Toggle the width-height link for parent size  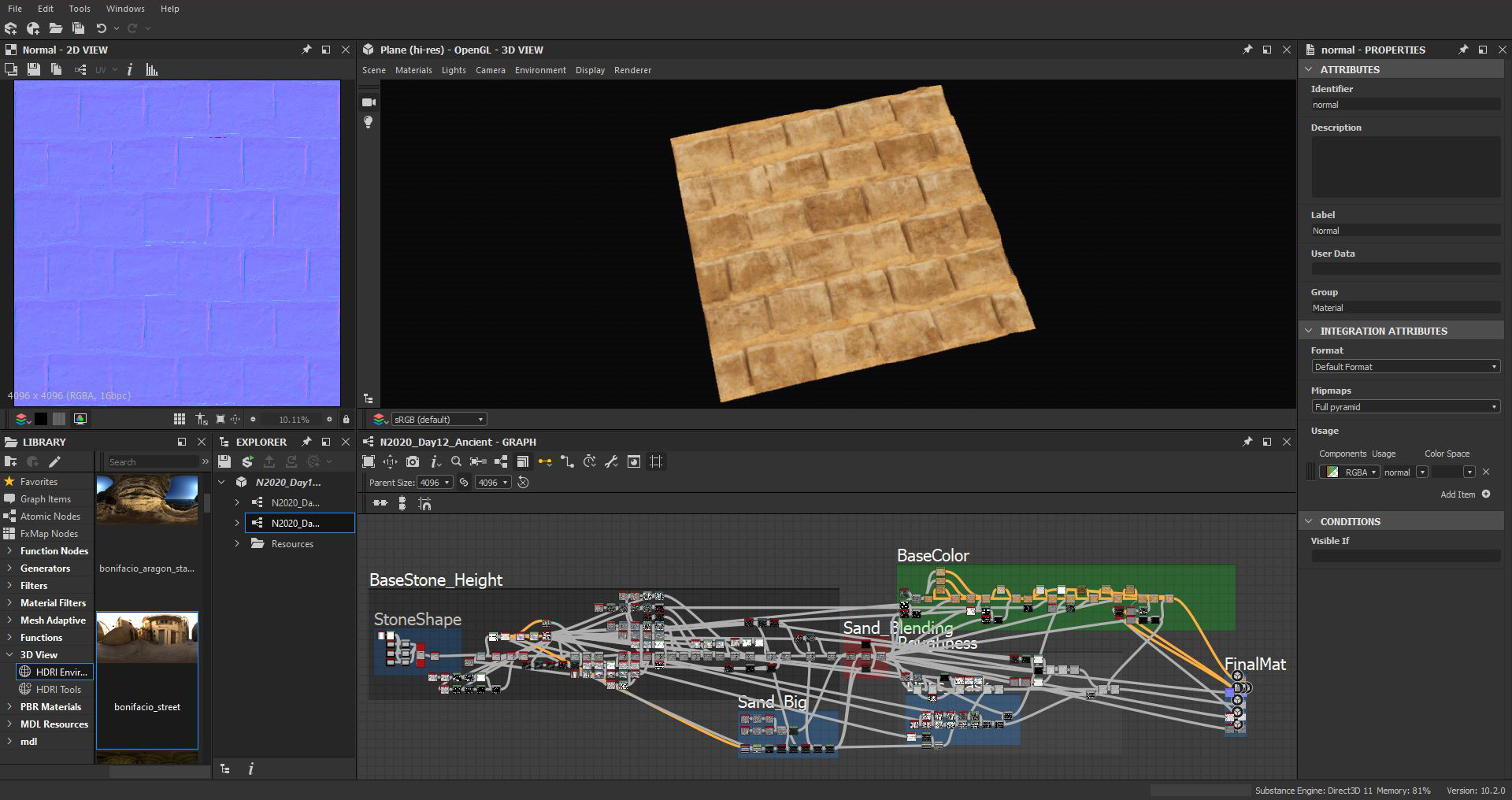(464, 482)
